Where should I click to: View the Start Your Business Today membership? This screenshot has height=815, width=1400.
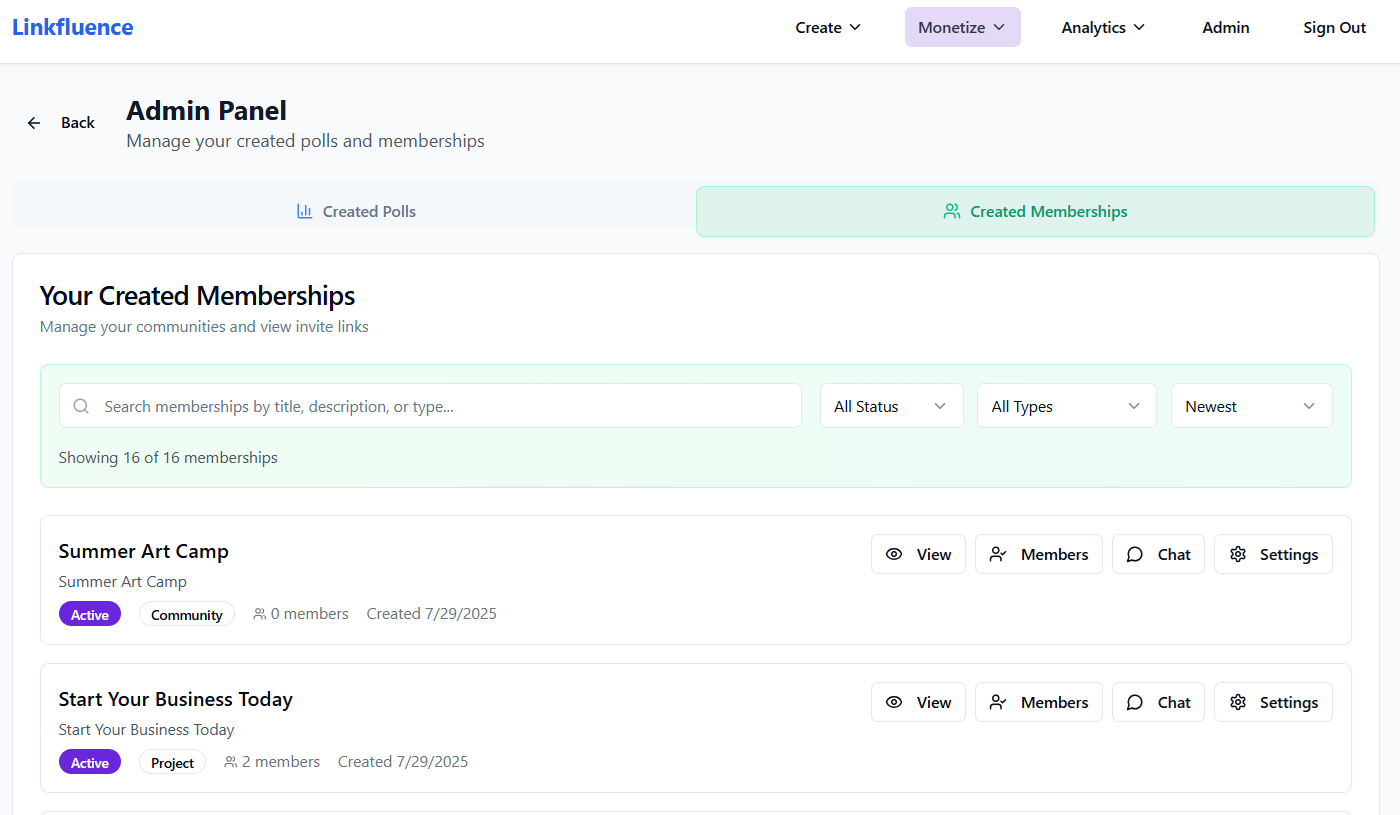pos(918,702)
